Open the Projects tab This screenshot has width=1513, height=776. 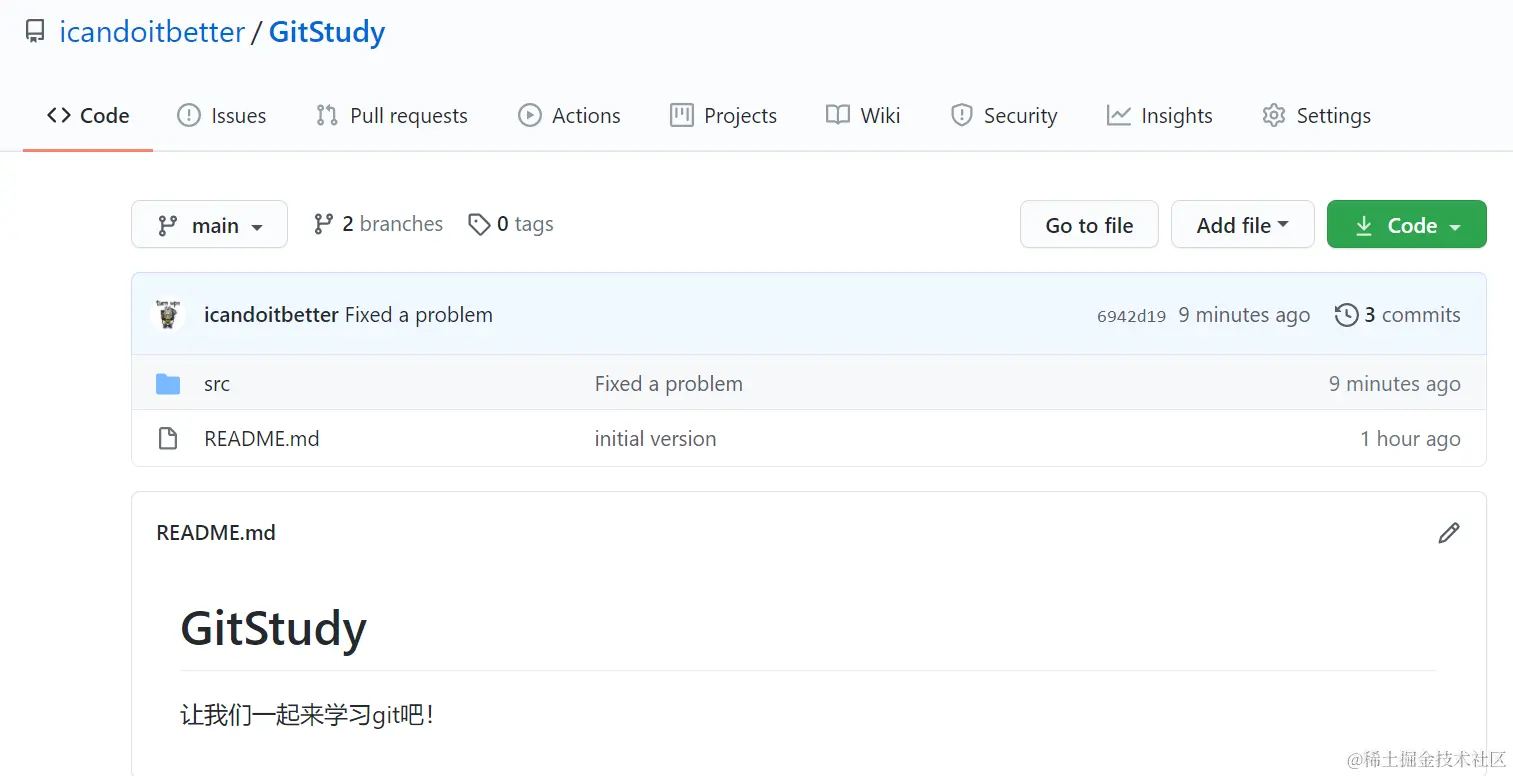pos(723,116)
